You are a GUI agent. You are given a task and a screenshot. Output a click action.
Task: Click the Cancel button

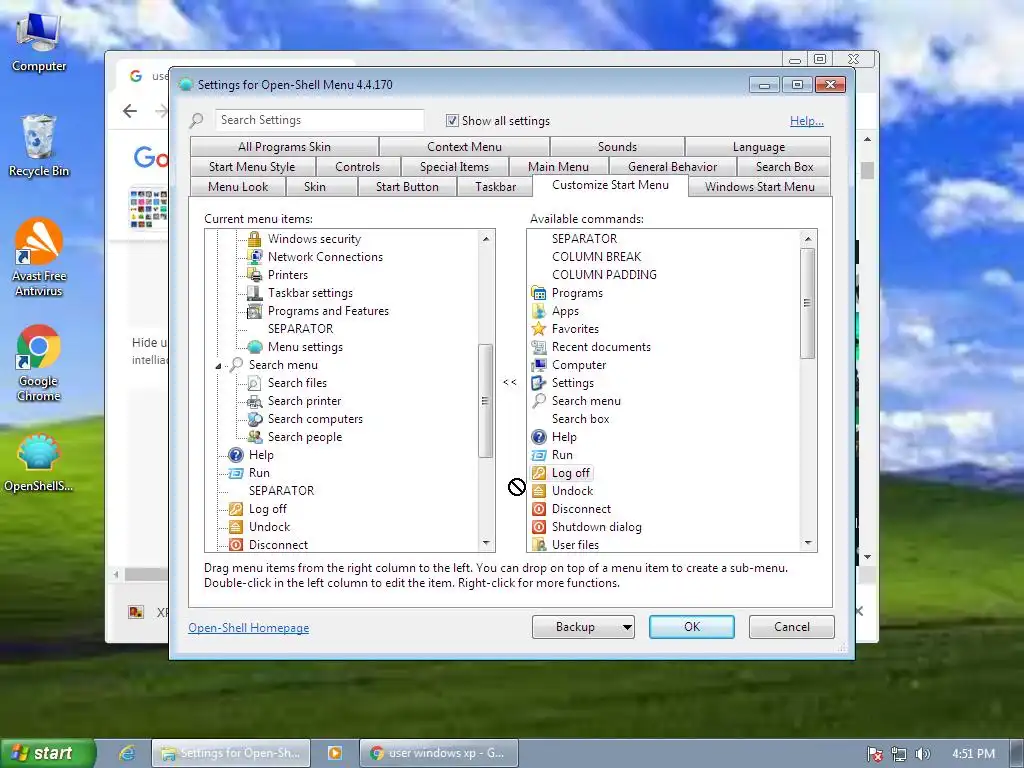point(792,627)
